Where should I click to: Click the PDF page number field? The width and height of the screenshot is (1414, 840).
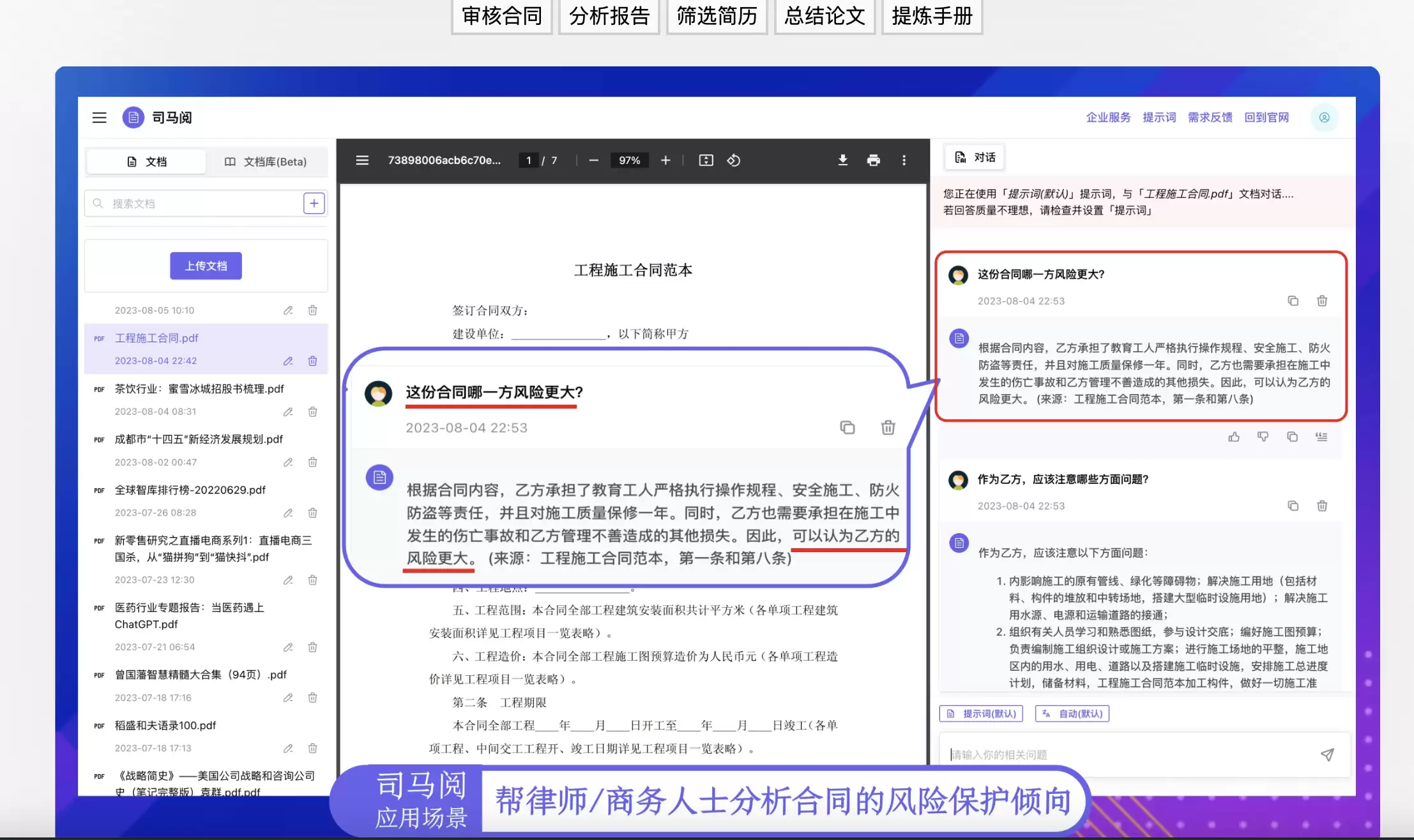[x=528, y=160]
